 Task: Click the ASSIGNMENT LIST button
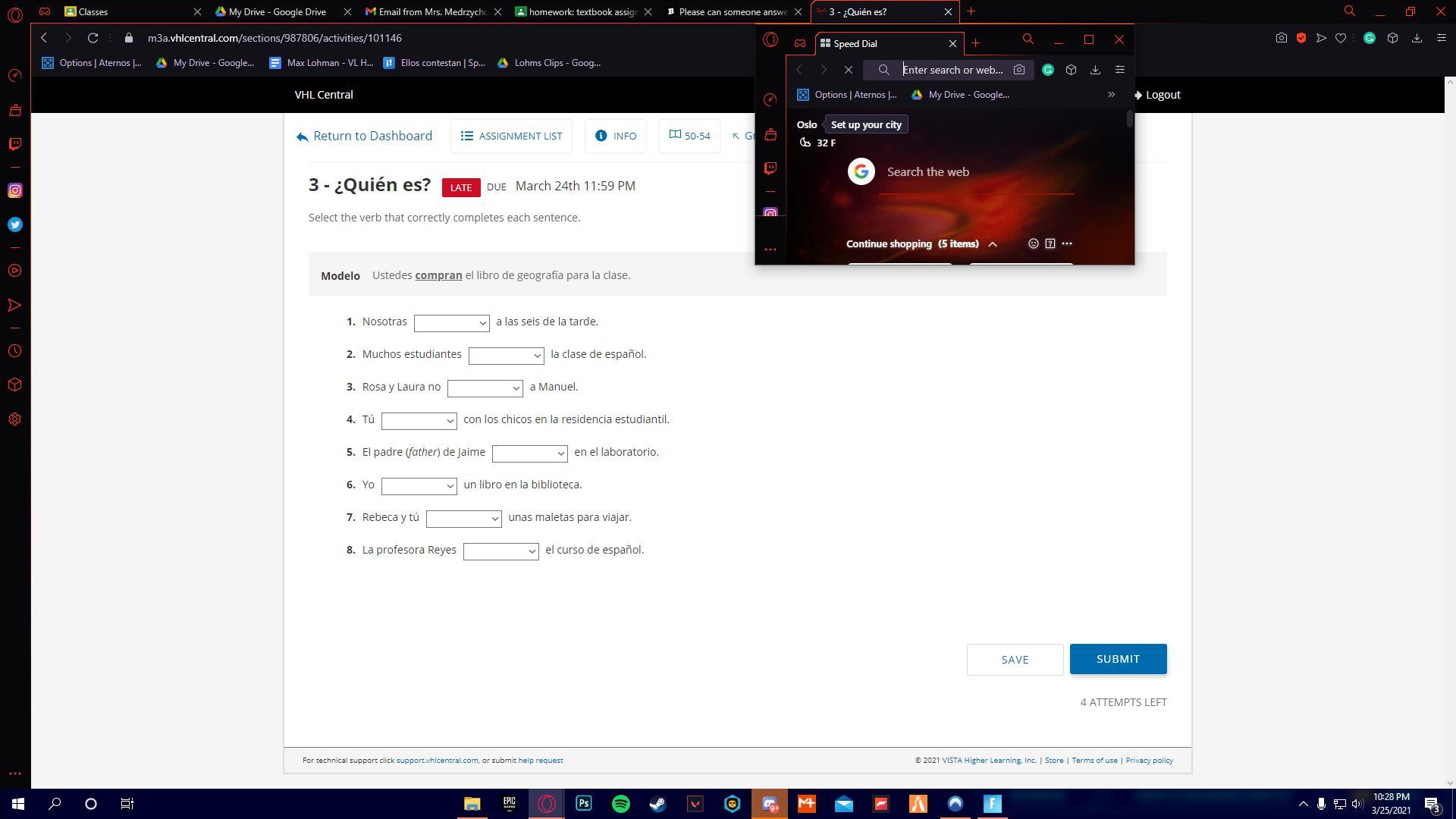click(x=511, y=136)
